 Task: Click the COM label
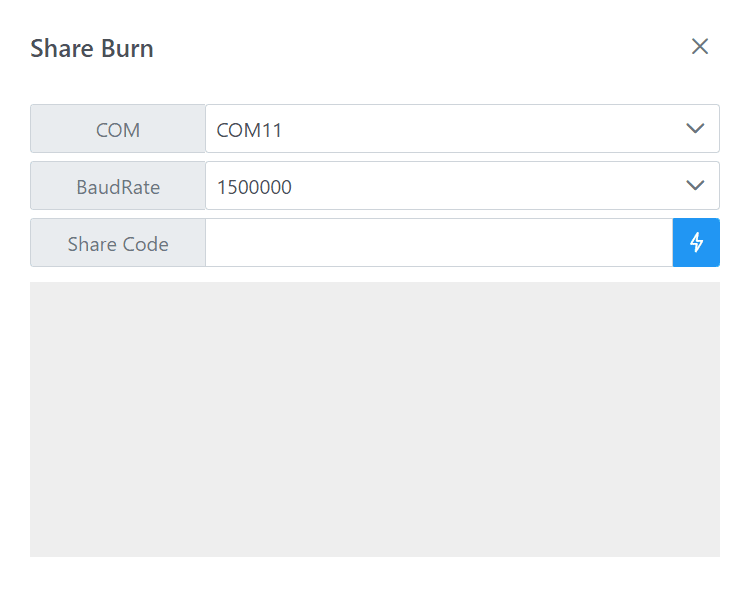(x=118, y=129)
